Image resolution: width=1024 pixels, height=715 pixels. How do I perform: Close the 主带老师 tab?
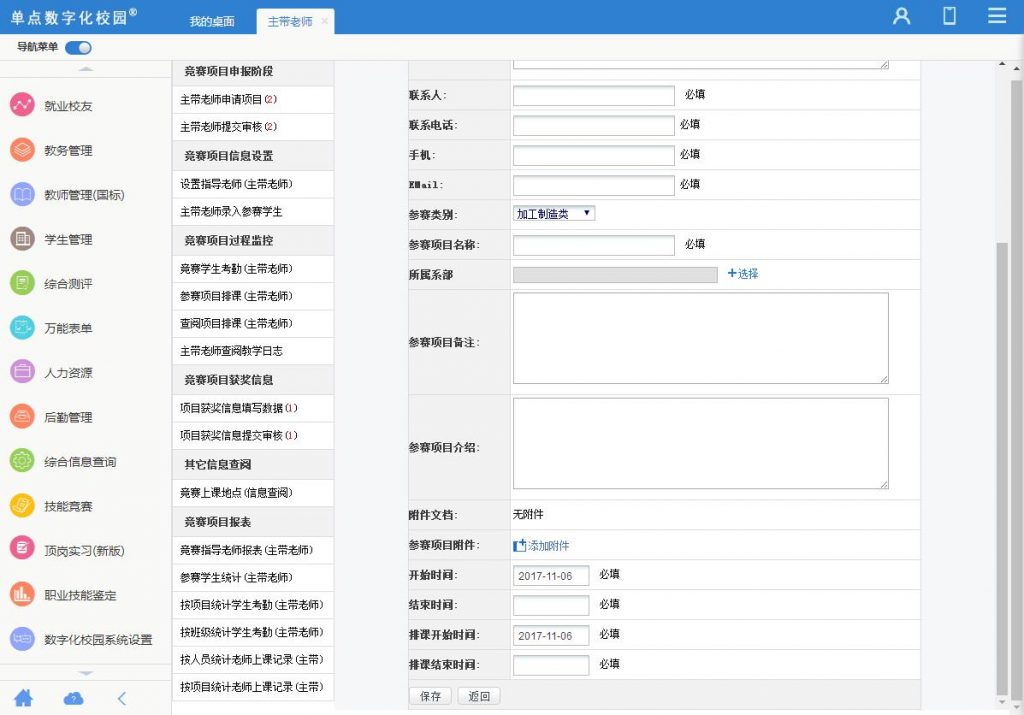325,22
